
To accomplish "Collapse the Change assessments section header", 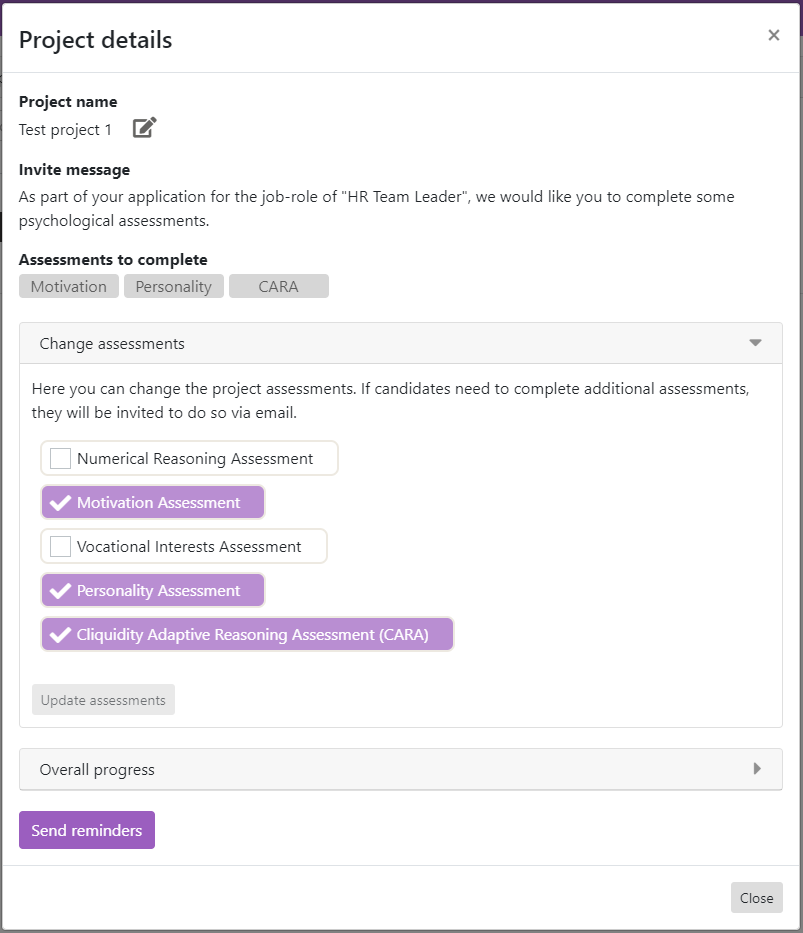I will click(112, 343).
